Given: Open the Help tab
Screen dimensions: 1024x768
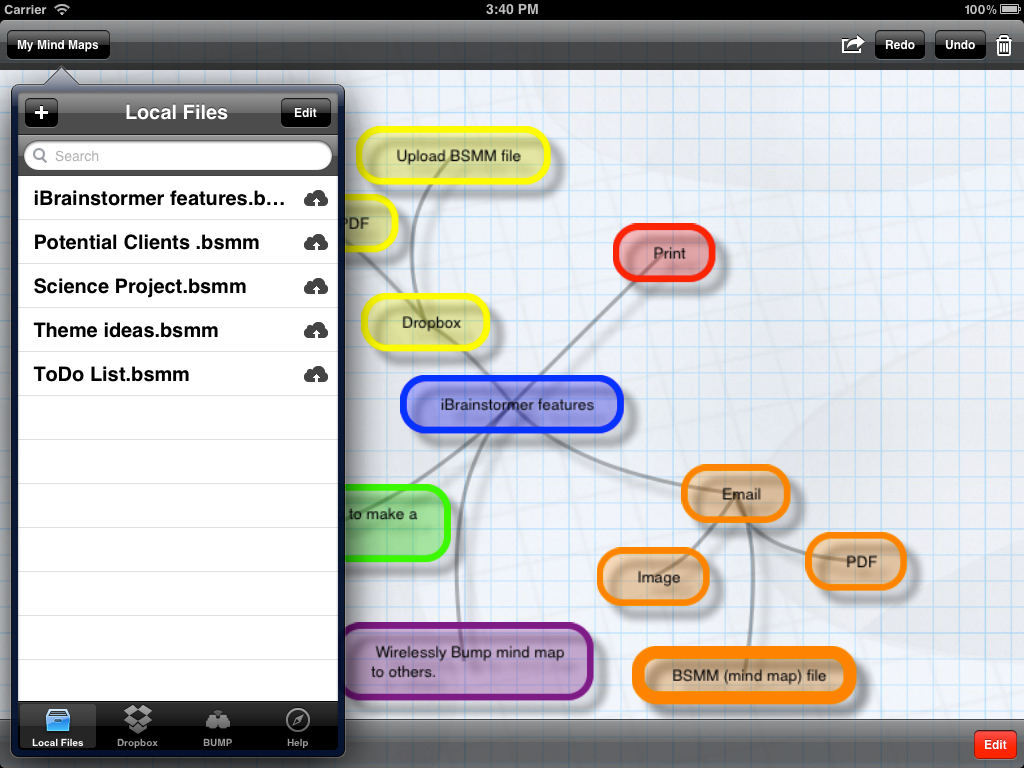Looking at the screenshot, I should (297, 727).
